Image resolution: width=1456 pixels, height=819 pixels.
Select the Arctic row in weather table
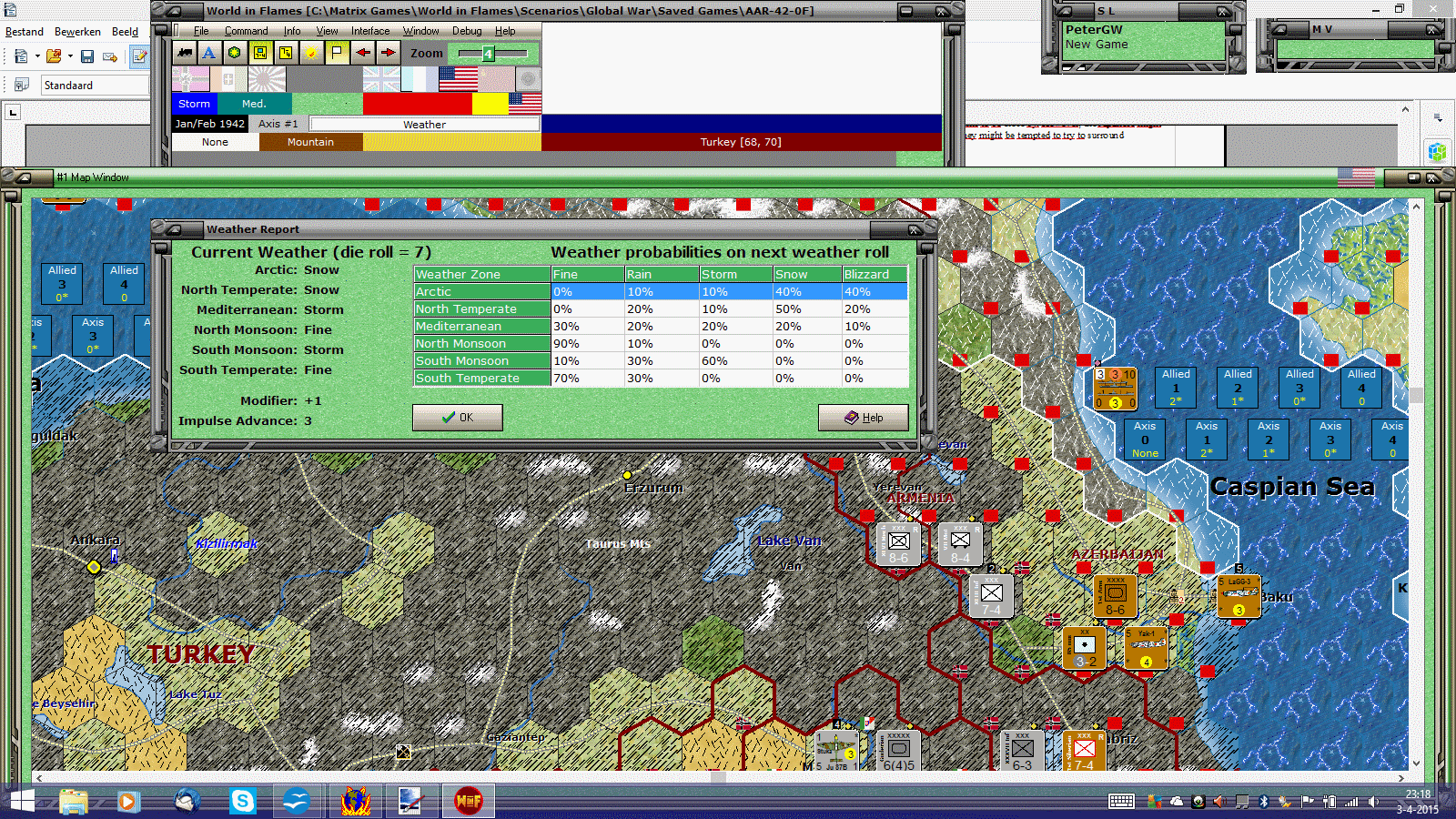point(661,292)
